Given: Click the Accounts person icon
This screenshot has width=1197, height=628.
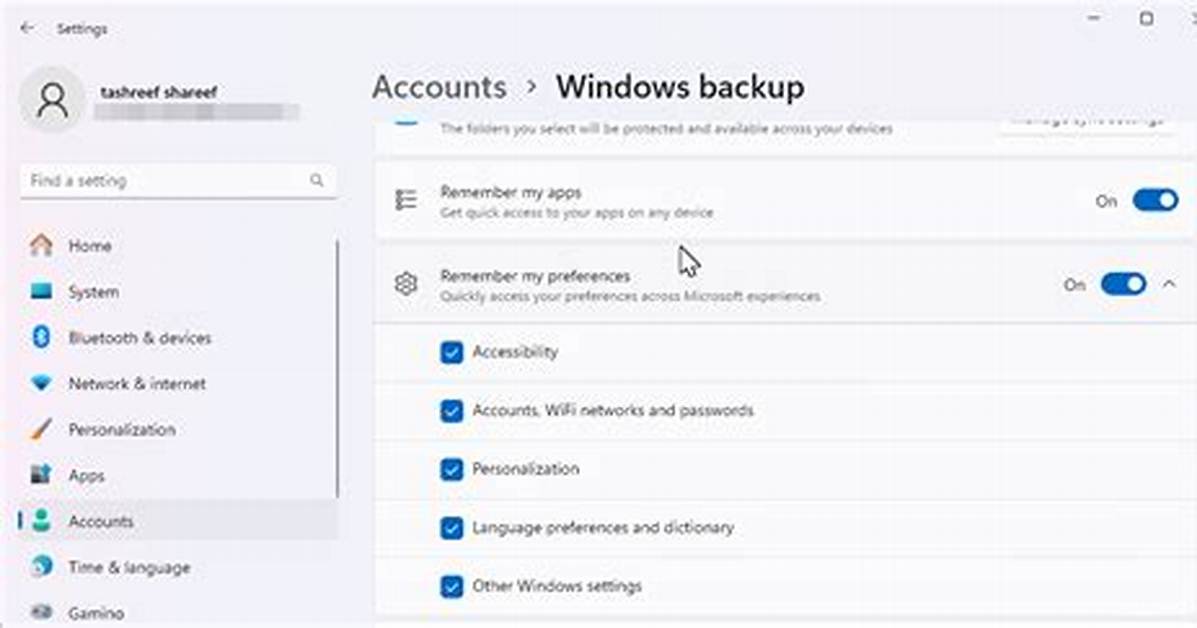Looking at the screenshot, I should coord(41,521).
